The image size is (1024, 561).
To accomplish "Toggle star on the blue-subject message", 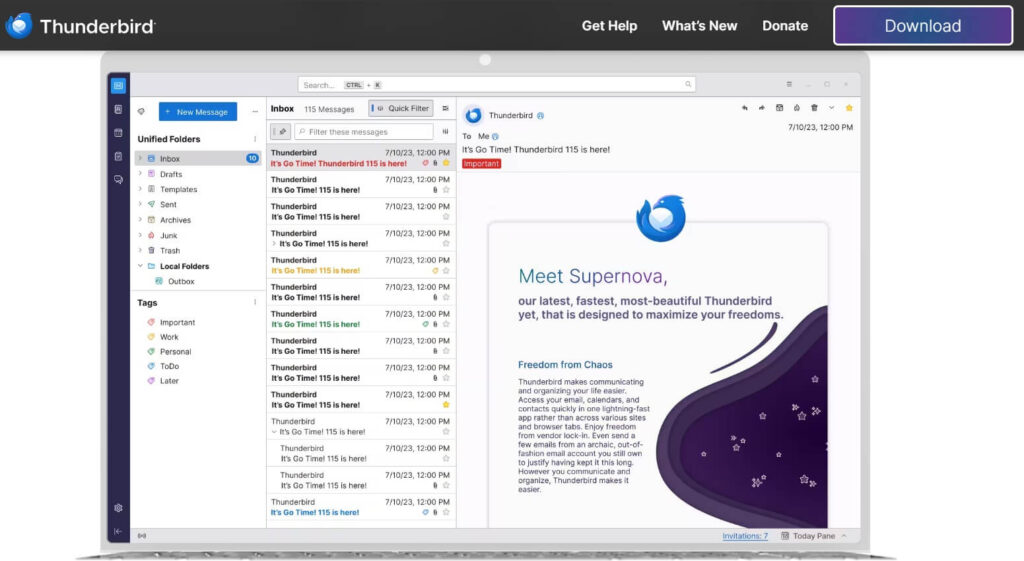I will click(446, 513).
